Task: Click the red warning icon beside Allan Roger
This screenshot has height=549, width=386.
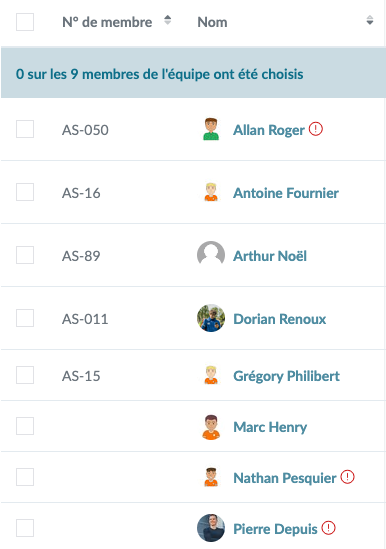Action: click(316, 129)
